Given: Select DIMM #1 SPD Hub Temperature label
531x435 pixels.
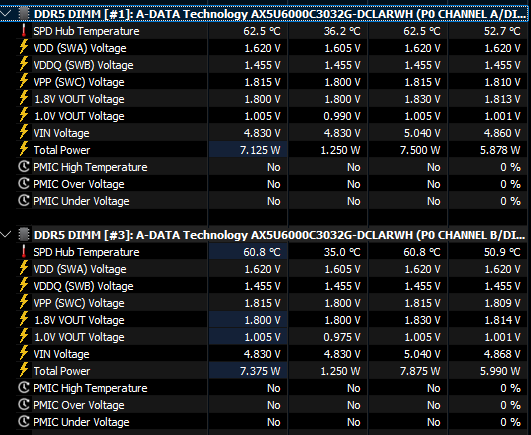Looking at the screenshot, I should click(86, 31).
